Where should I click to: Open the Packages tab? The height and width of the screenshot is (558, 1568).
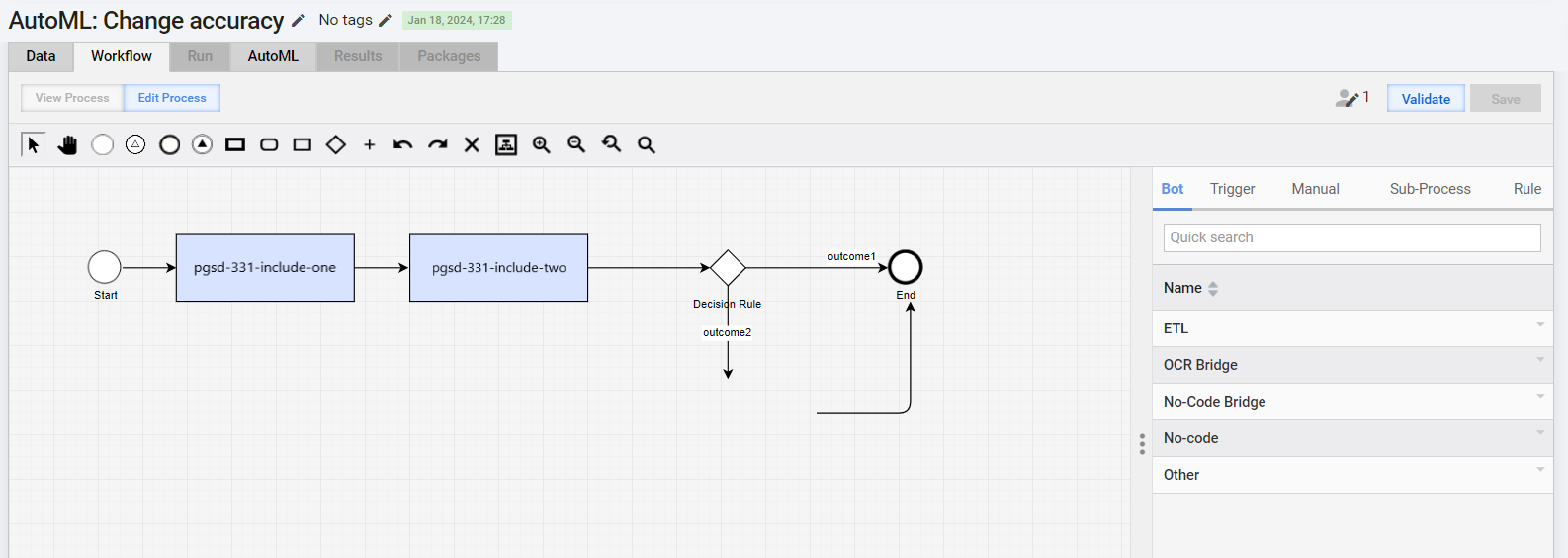pyautogui.click(x=449, y=56)
